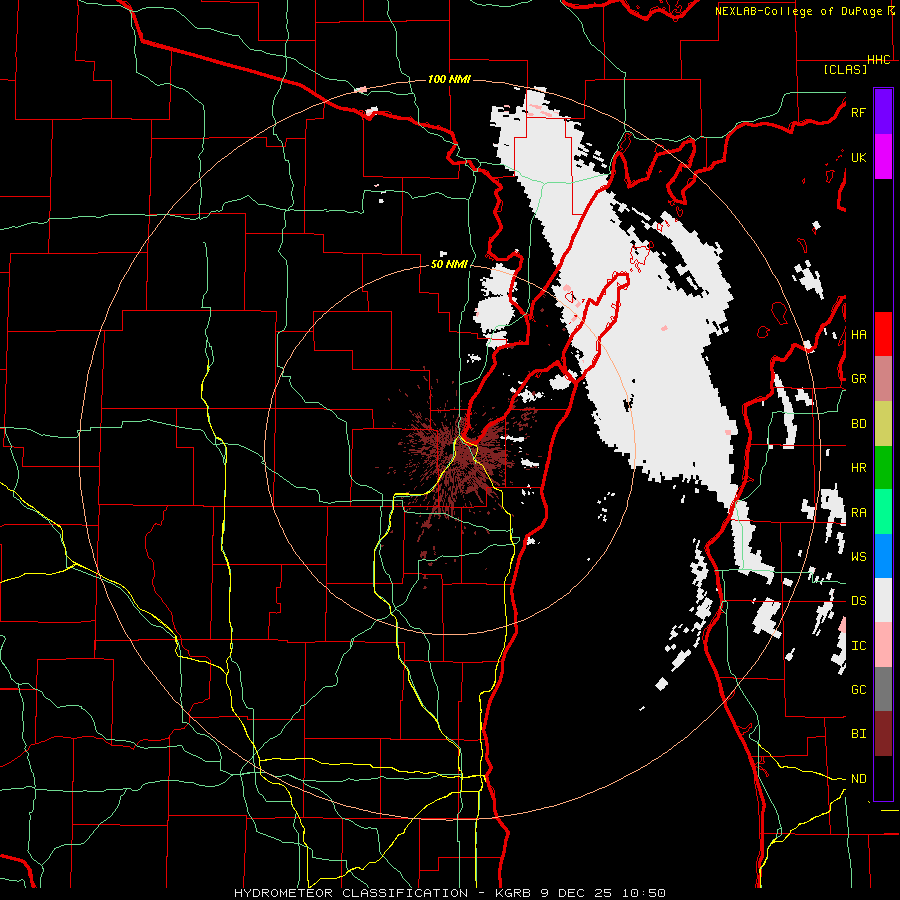The width and height of the screenshot is (900, 900).
Task: Click the HHC product label
Action: tap(879, 60)
